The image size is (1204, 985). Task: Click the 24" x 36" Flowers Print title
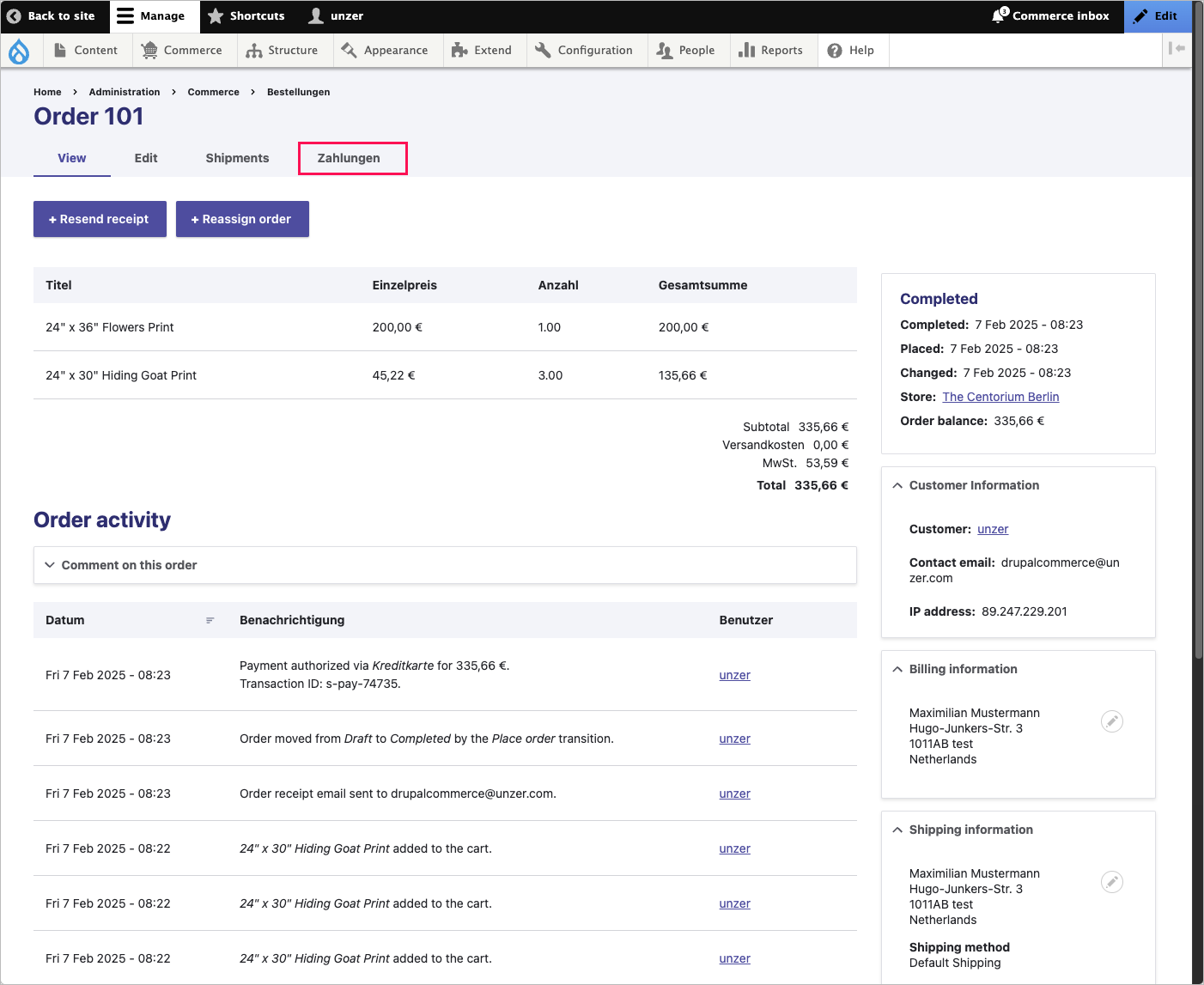click(x=110, y=327)
